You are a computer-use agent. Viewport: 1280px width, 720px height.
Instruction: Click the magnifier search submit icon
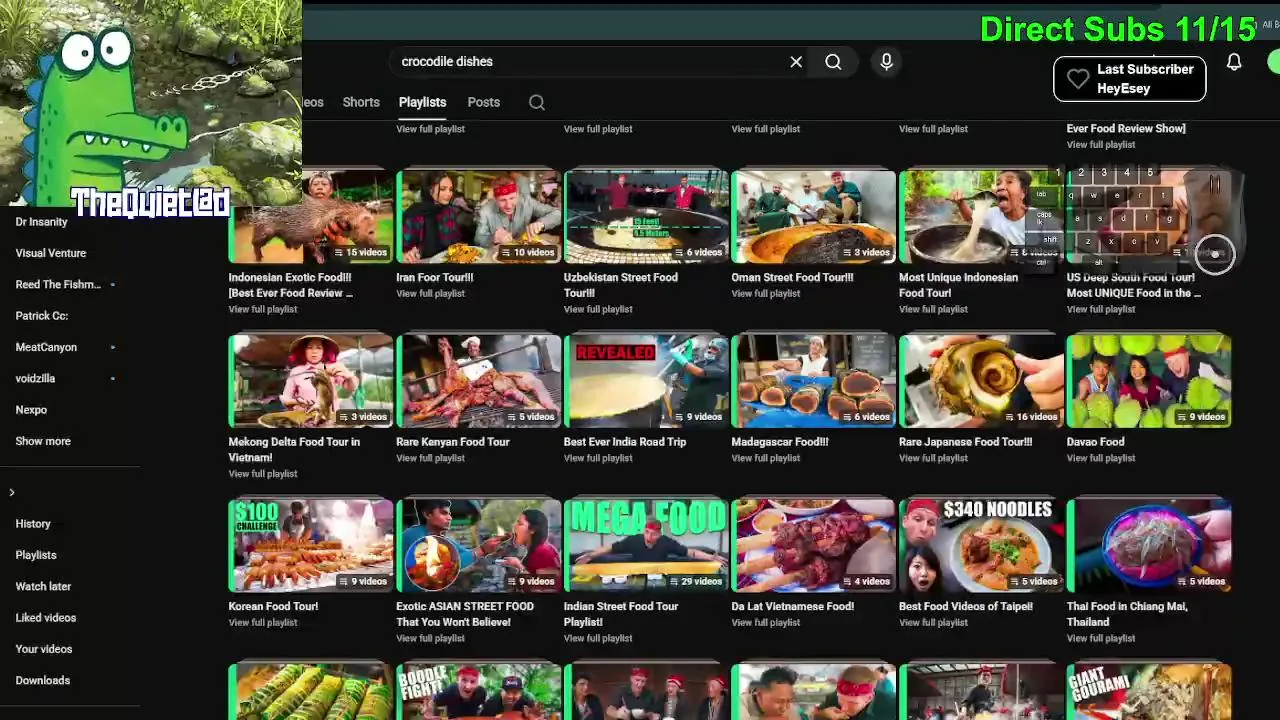point(833,62)
